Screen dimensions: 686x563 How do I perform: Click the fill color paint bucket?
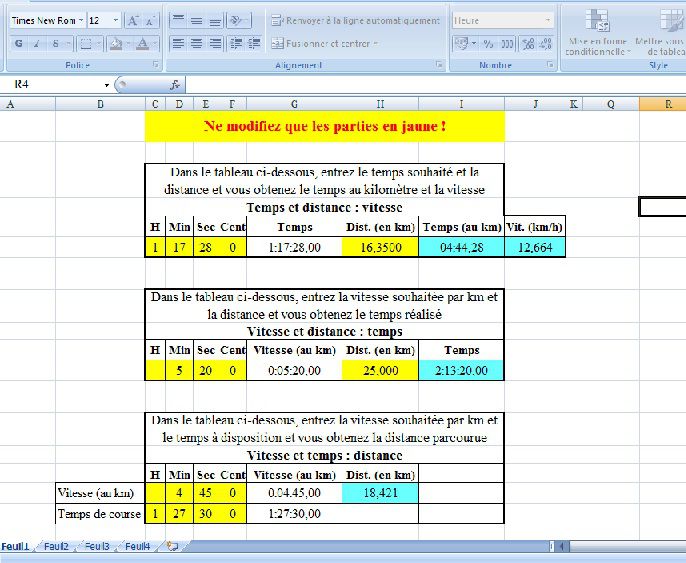[115, 44]
